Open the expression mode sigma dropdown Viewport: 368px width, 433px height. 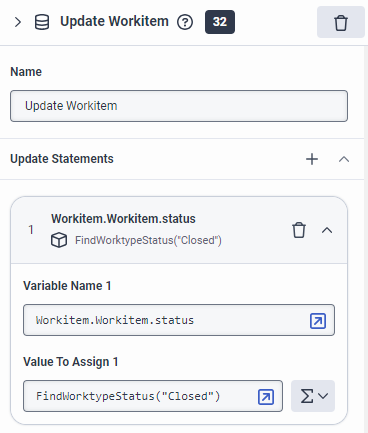(x=313, y=396)
